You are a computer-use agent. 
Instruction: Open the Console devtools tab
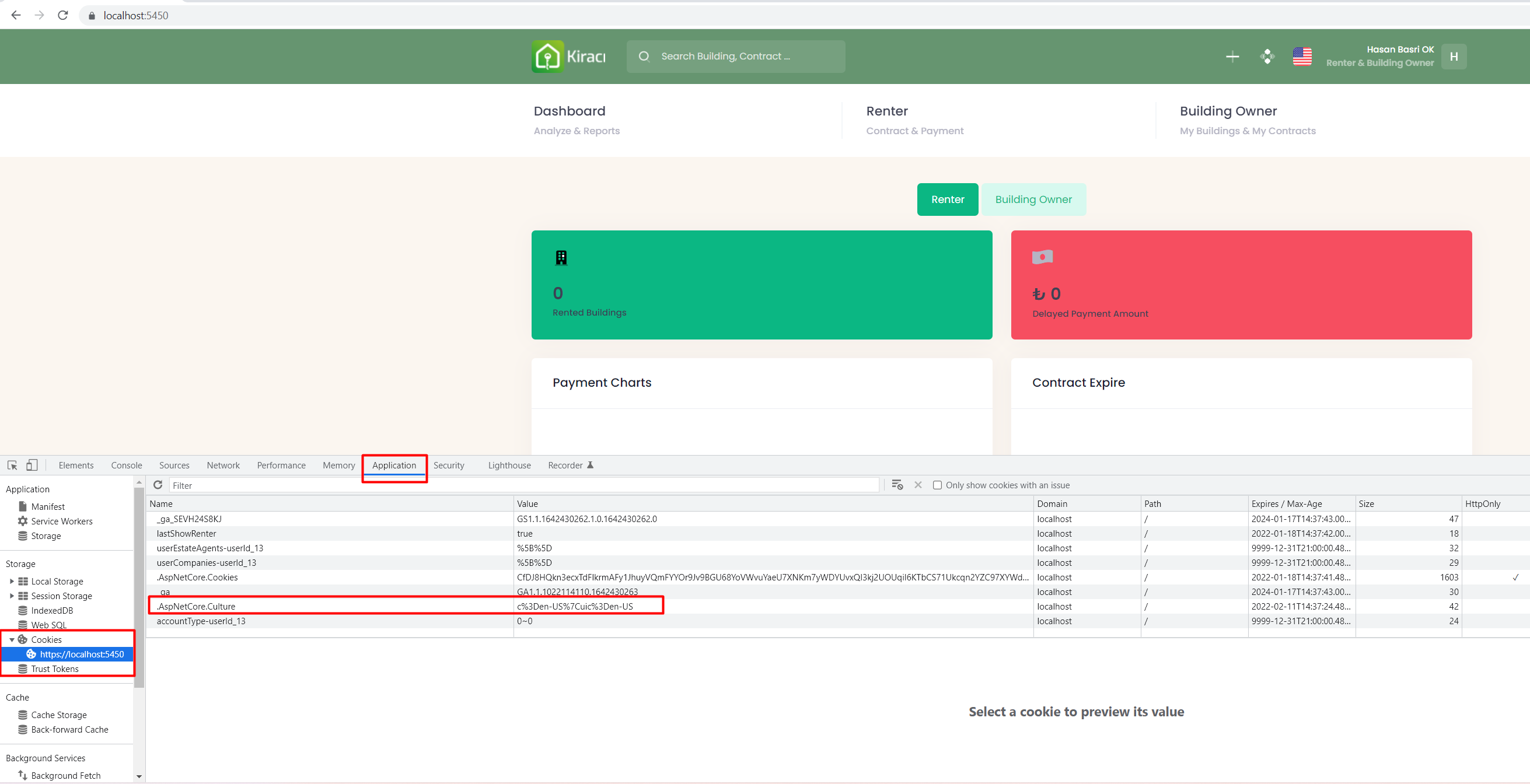point(126,465)
